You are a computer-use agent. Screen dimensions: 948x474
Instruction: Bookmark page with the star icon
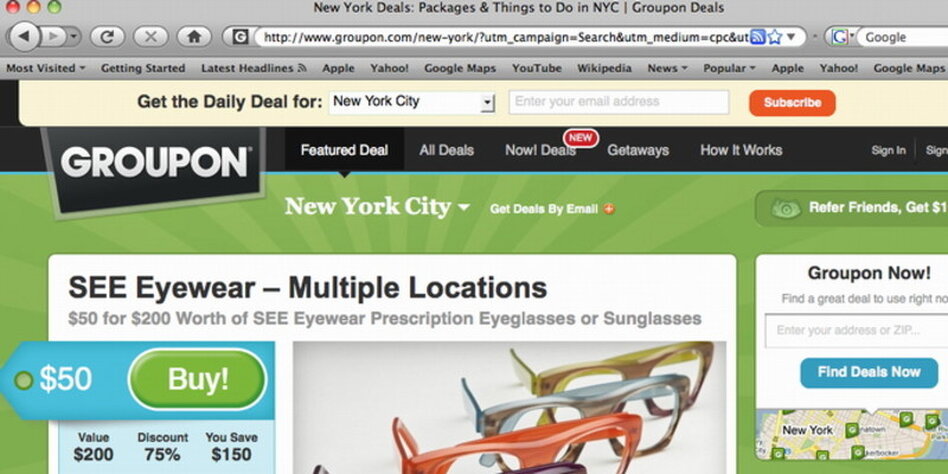click(x=774, y=37)
